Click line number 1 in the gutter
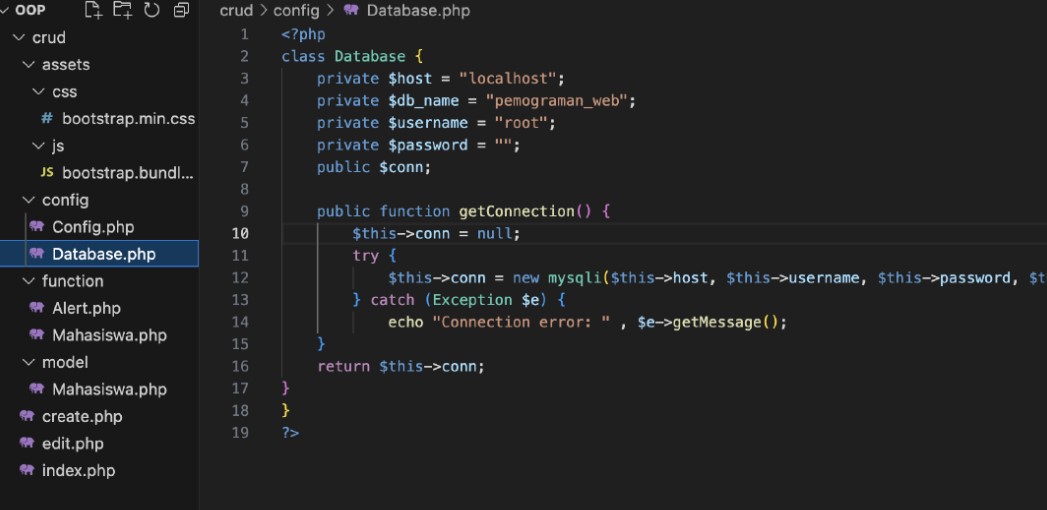The width and height of the screenshot is (1047, 510). (x=244, y=34)
